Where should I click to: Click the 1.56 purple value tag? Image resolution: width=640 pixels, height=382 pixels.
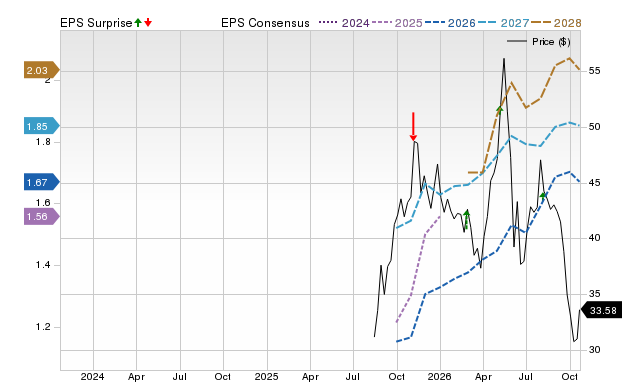tap(42, 216)
